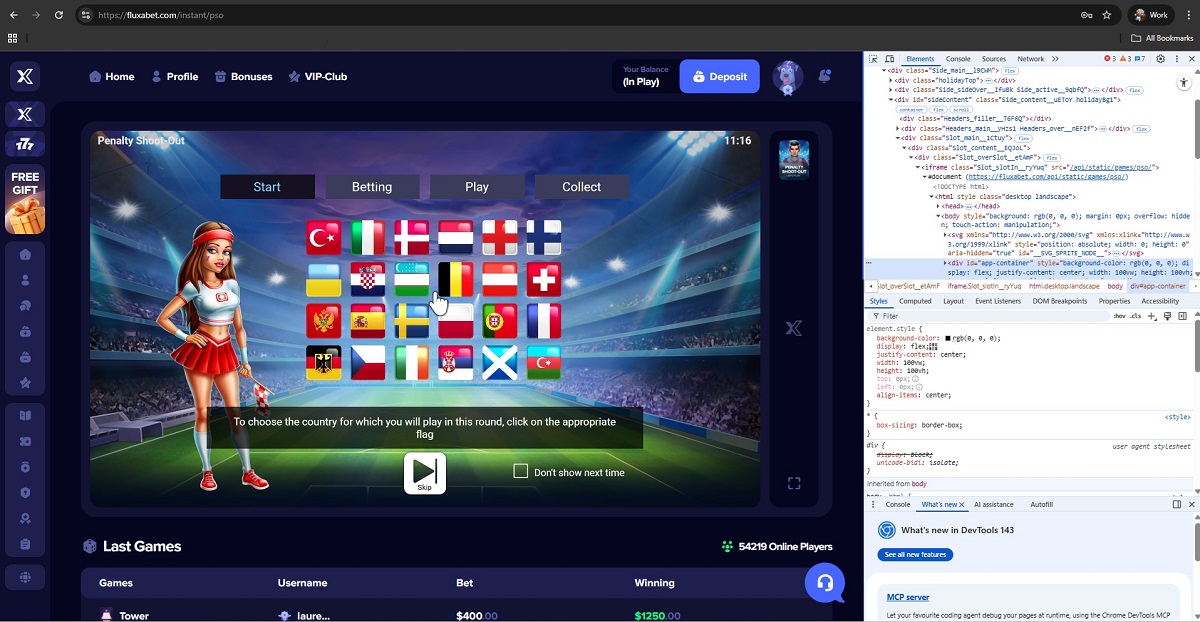1200x622 pixels.
Task: Click the notifications bell icon
Action: tap(825, 76)
